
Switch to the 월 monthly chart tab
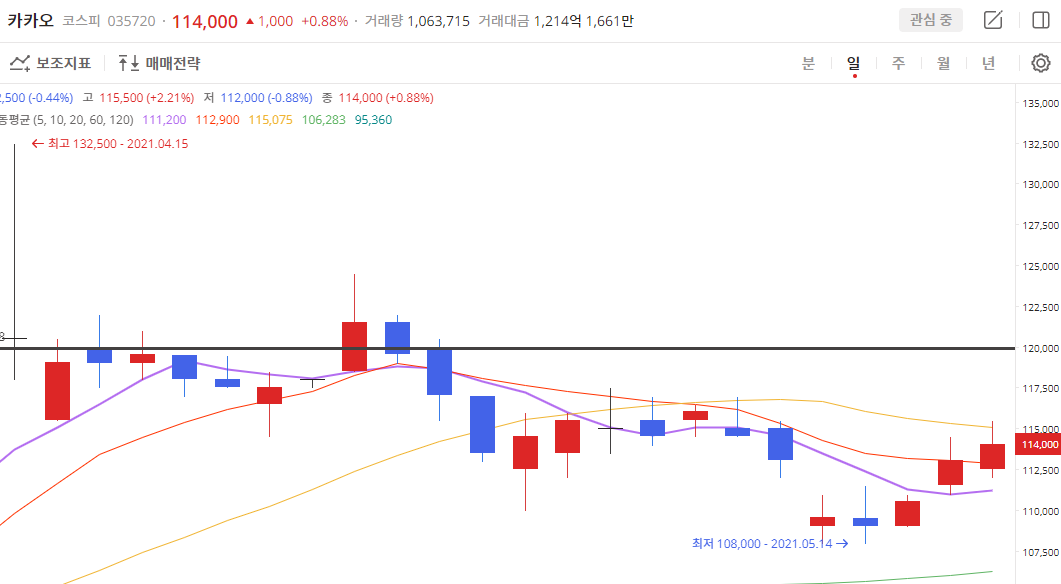tap(943, 64)
